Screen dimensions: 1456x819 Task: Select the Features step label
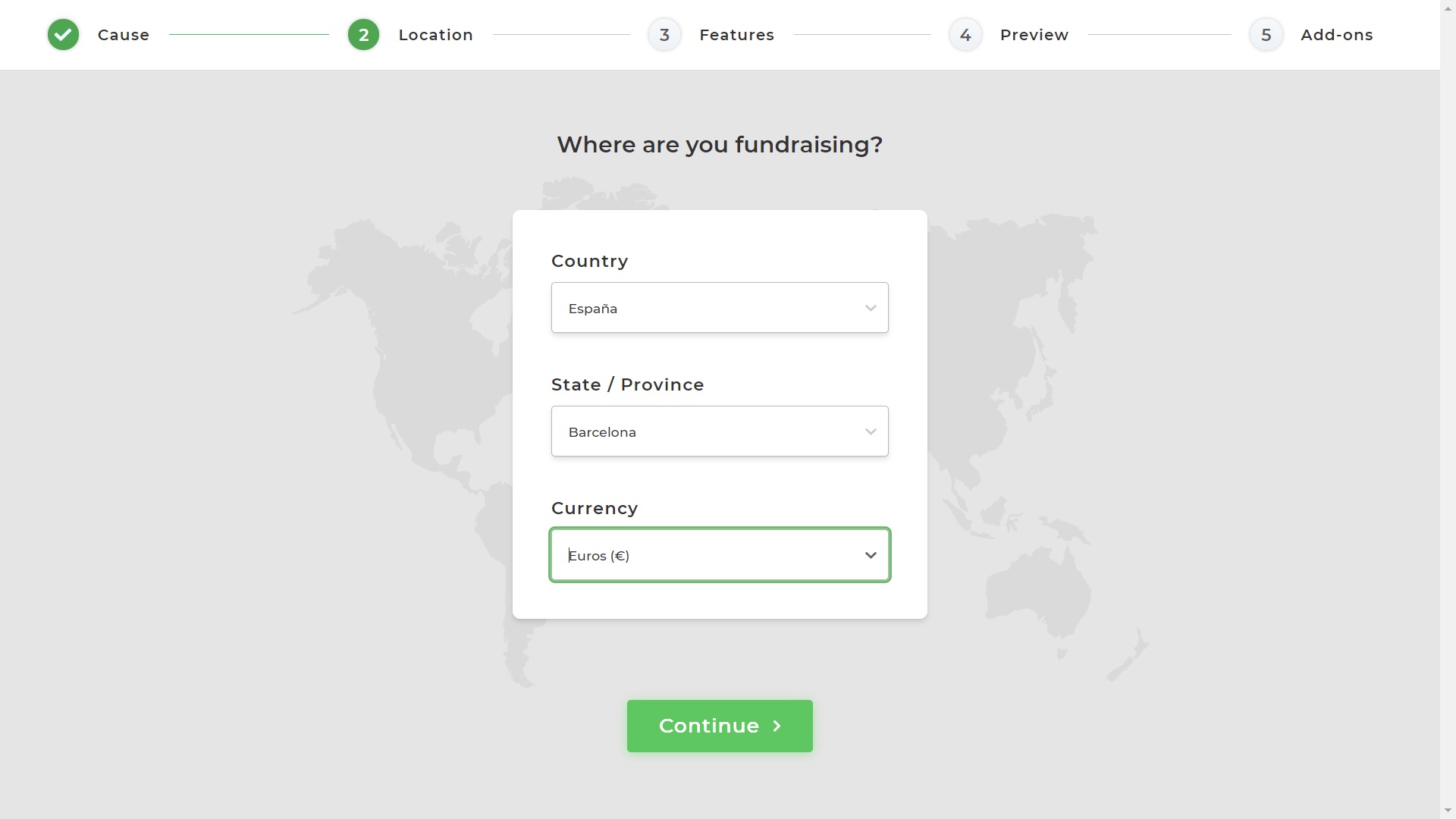point(736,35)
